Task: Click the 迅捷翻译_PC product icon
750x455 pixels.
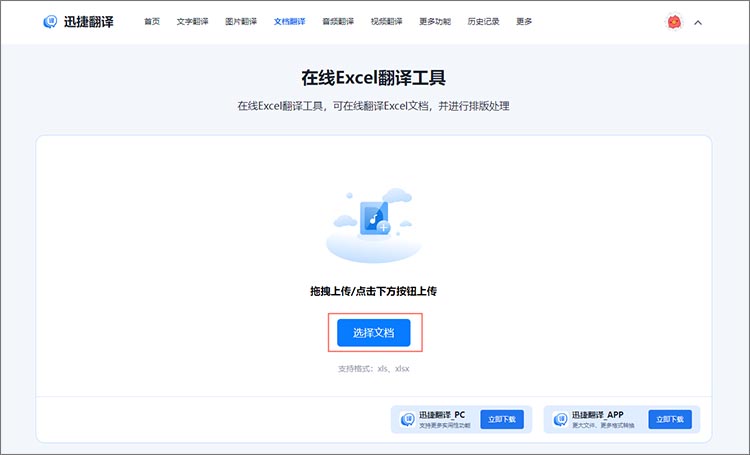Action: pyautogui.click(x=408, y=420)
